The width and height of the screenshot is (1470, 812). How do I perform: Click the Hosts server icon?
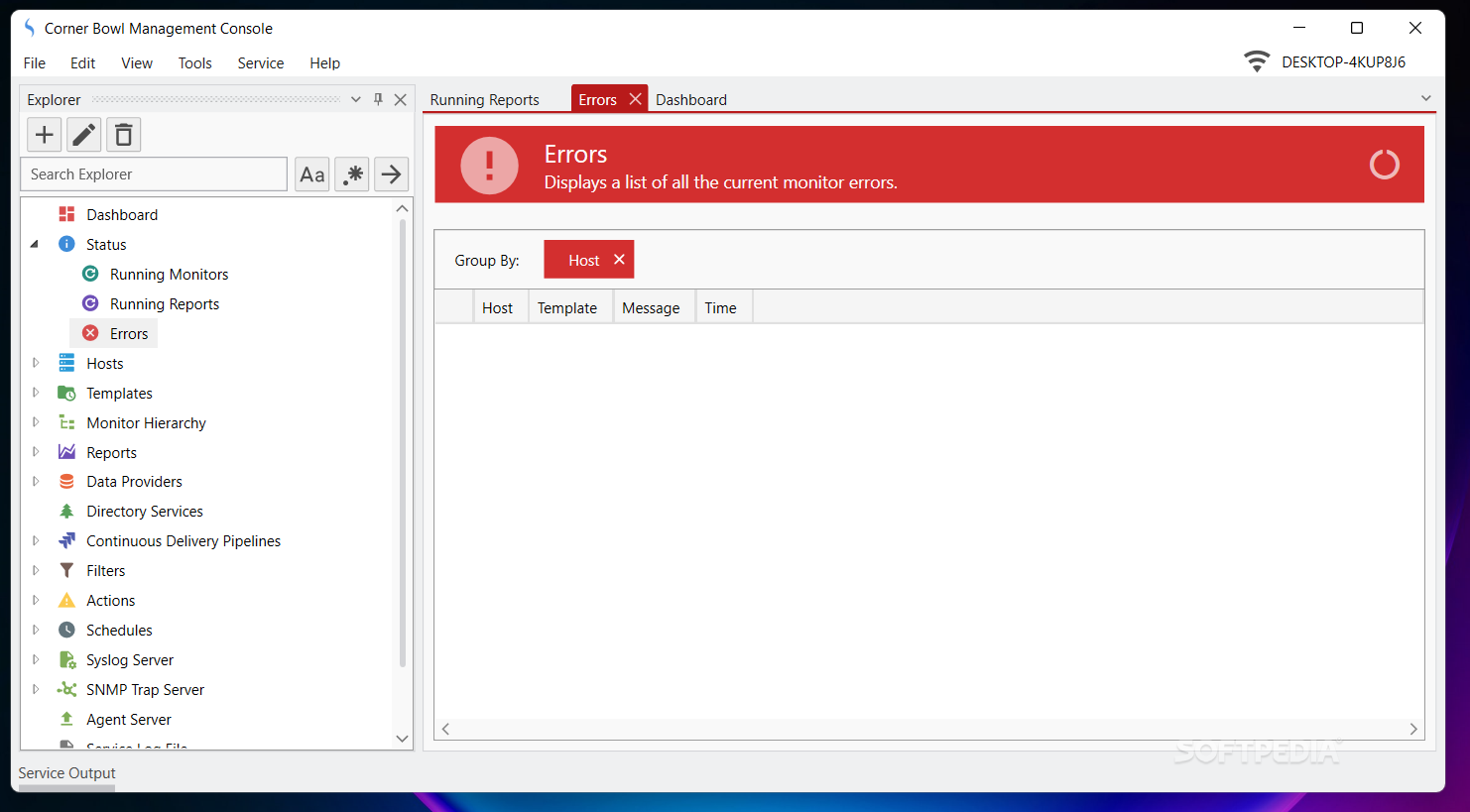coord(66,363)
